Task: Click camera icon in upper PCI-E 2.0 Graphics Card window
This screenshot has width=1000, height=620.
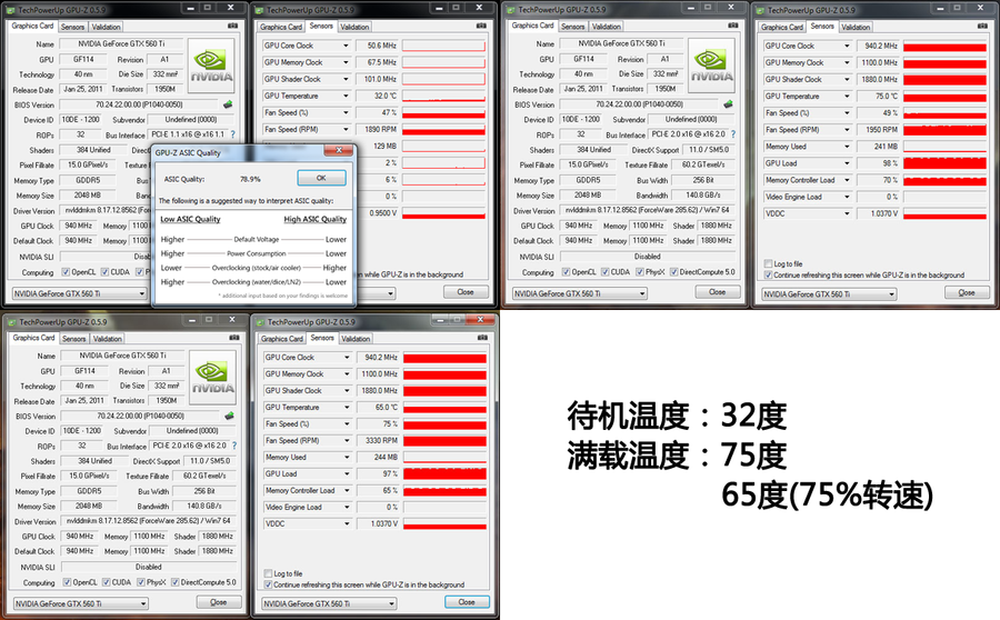Action: pyautogui.click(x=733, y=25)
